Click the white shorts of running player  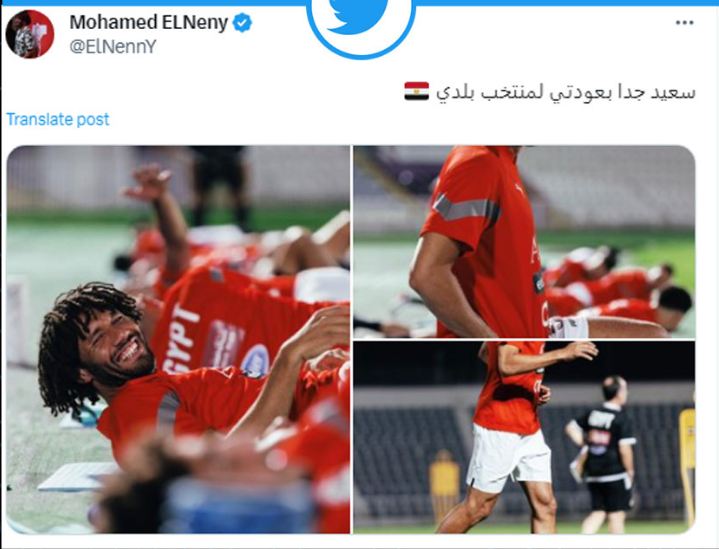pyautogui.click(x=509, y=457)
